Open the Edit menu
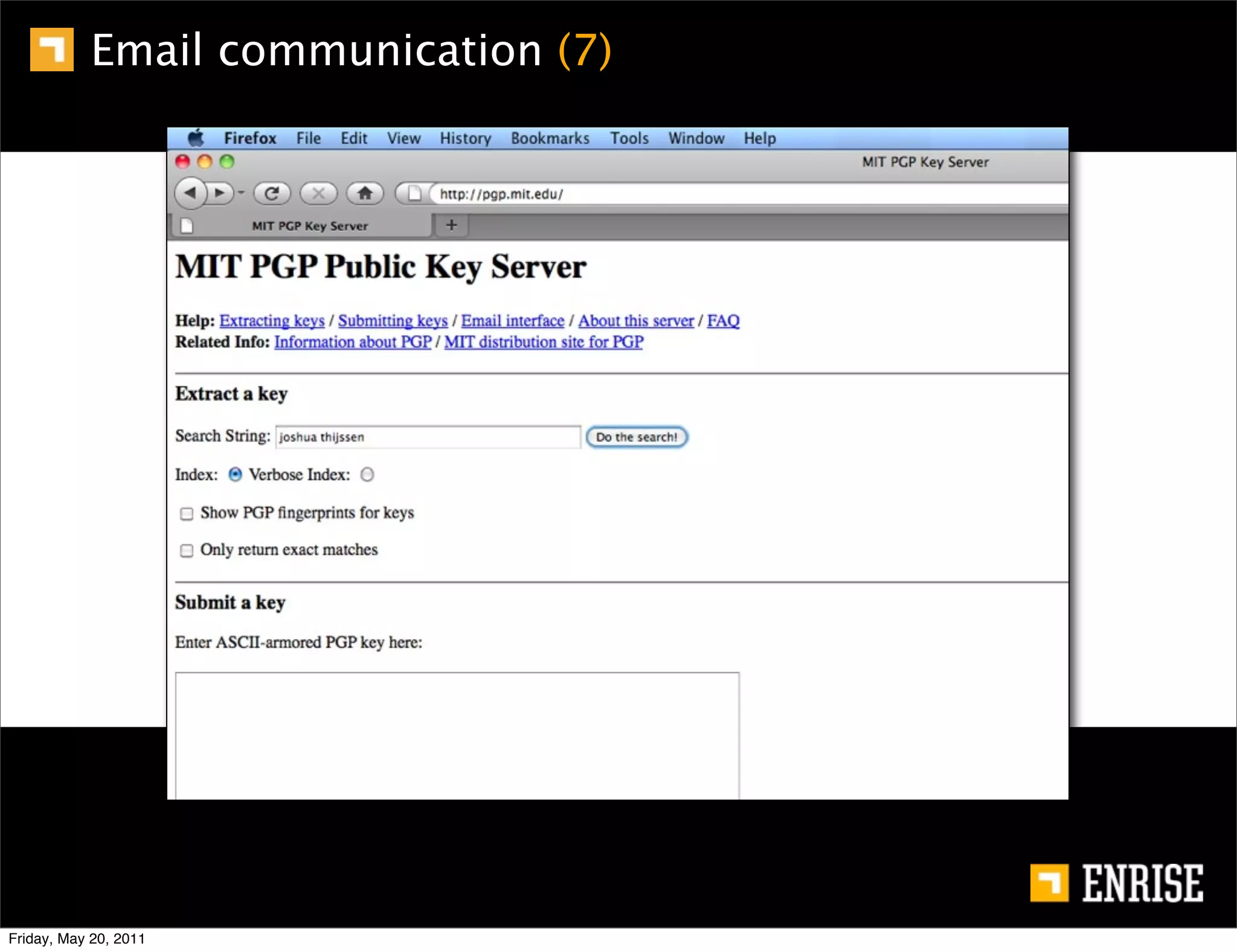Screen dimensions: 1237x952 click(x=354, y=138)
